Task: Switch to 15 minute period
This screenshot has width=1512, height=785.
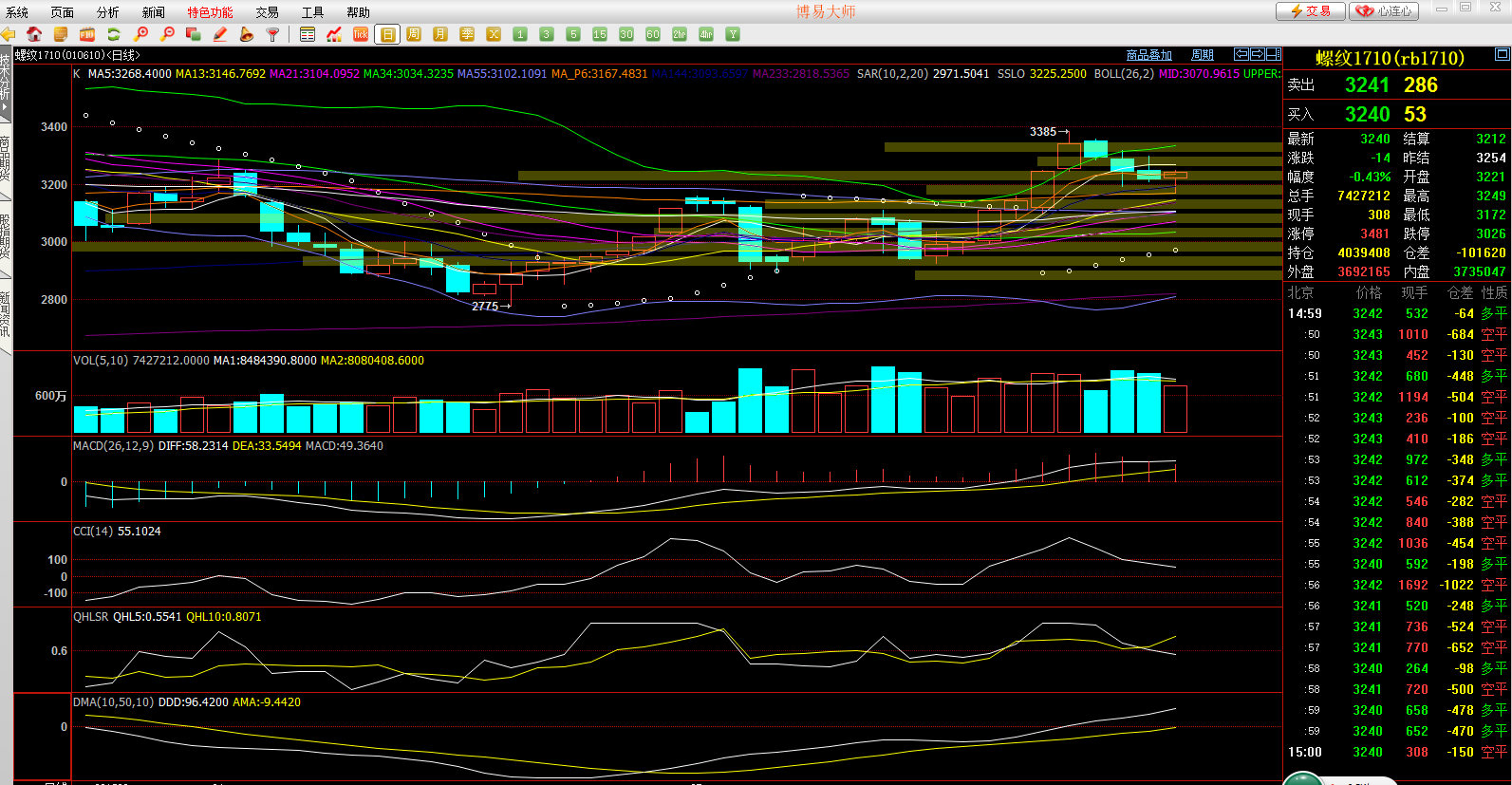Action: point(600,34)
